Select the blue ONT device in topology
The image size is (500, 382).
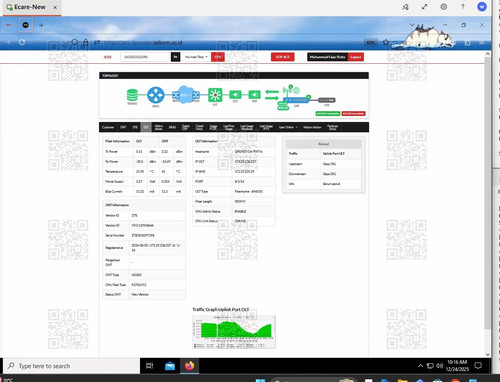[296, 100]
